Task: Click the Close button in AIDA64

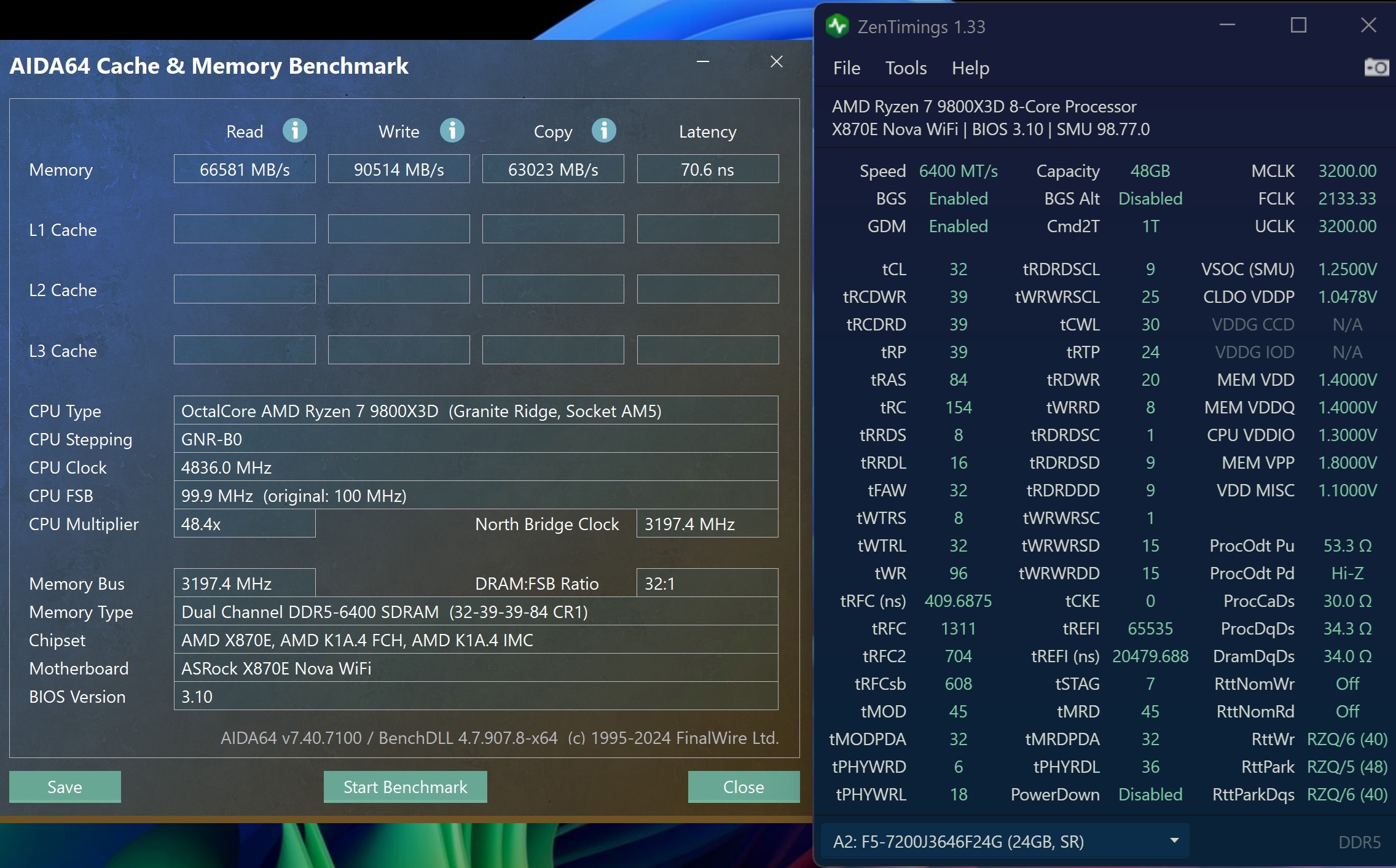Action: (x=743, y=787)
